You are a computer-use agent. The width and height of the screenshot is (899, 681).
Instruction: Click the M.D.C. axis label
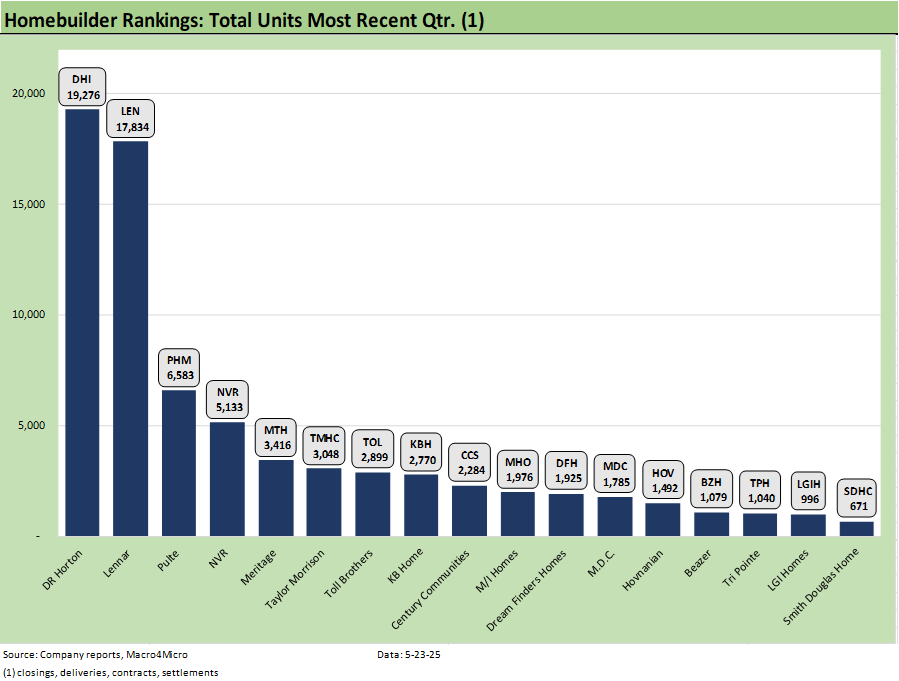point(601,563)
